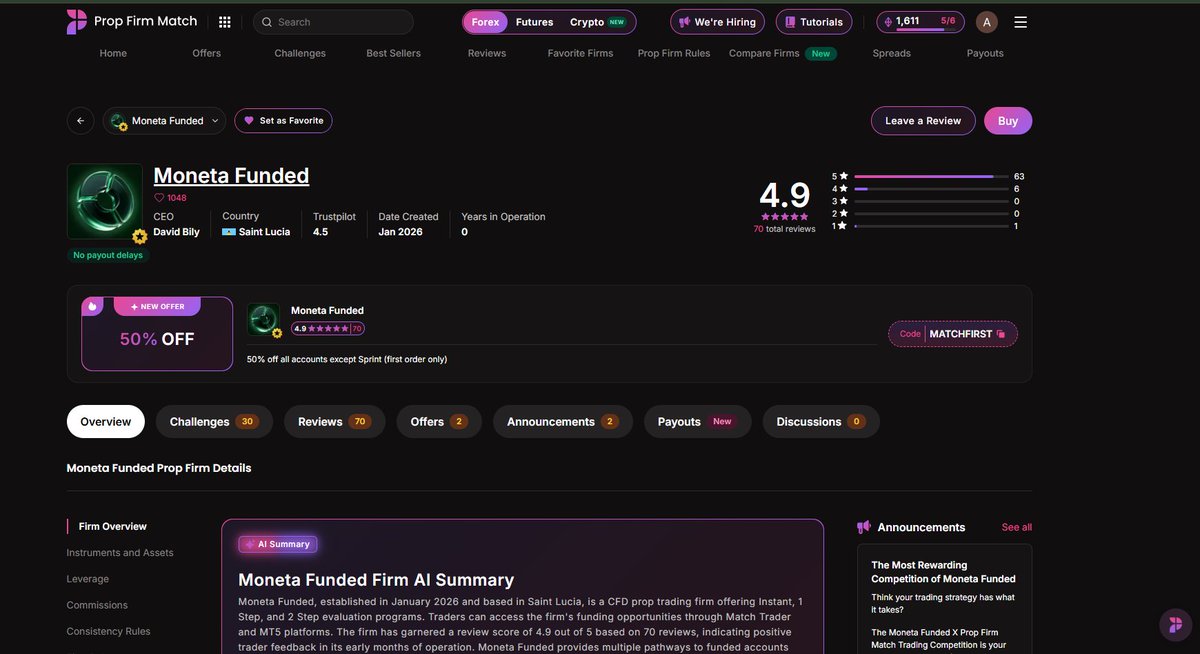Open Prop Firm Rules nav item
This screenshot has height=654, width=1200.
pos(674,53)
